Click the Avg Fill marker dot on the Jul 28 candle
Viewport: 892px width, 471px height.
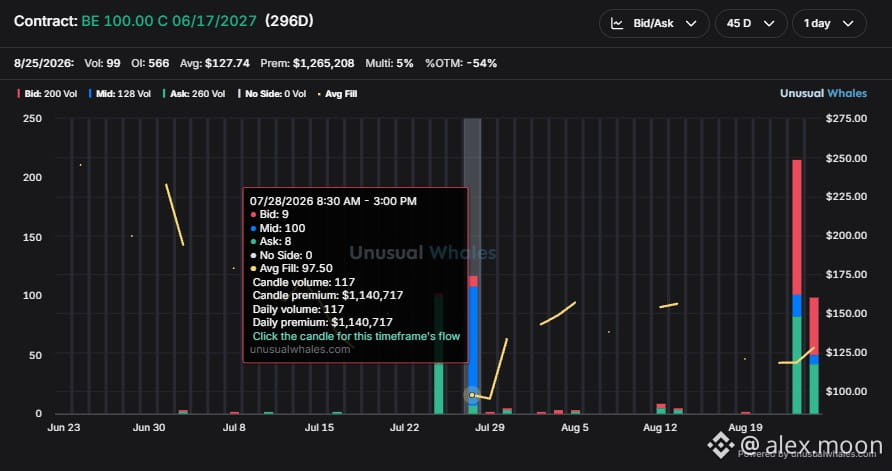click(x=472, y=395)
